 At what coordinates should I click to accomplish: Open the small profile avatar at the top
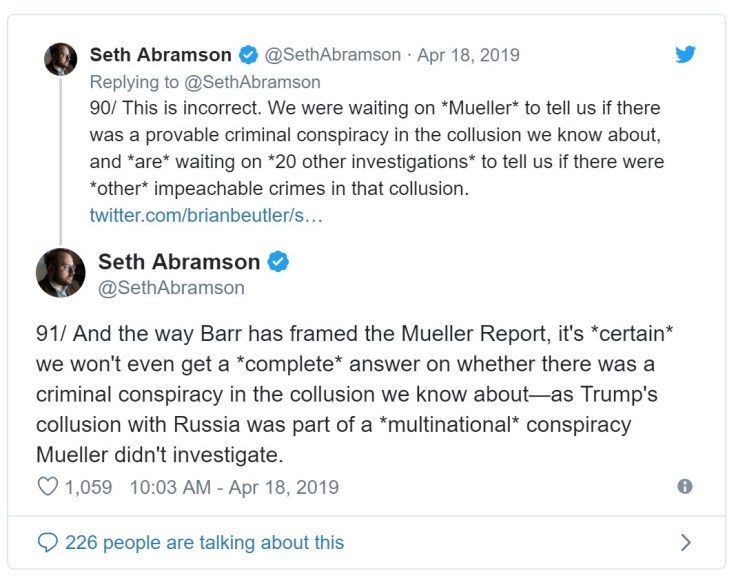(x=60, y=59)
